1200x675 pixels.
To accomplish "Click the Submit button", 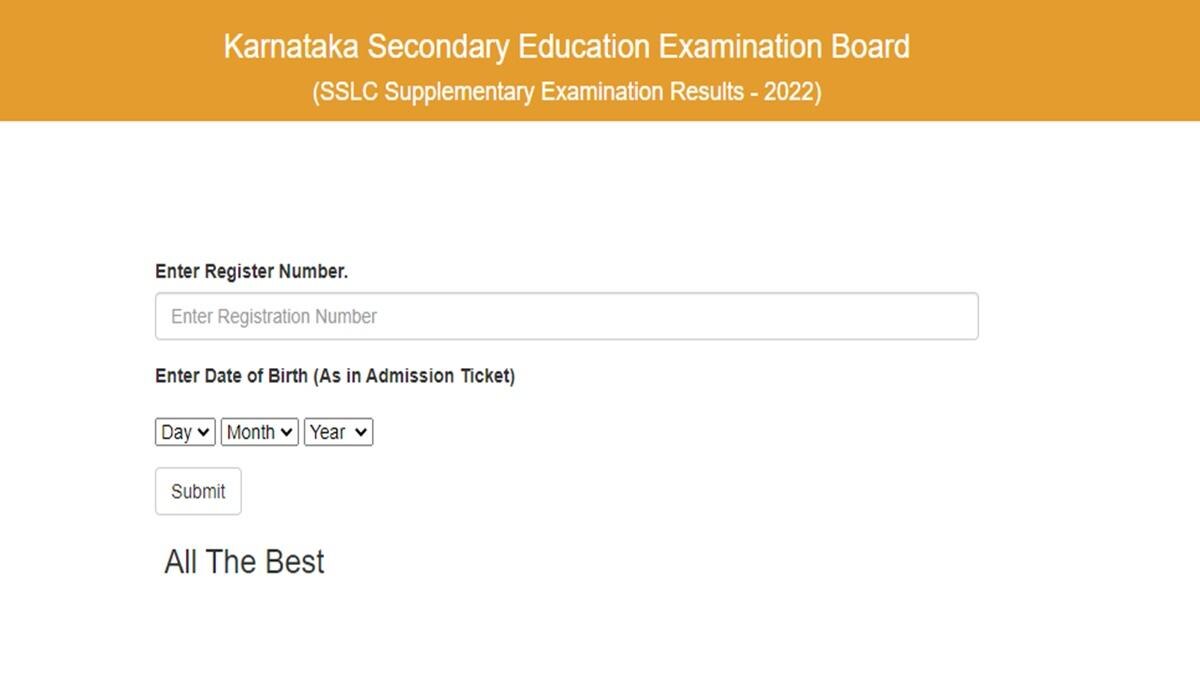I will pos(197,491).
